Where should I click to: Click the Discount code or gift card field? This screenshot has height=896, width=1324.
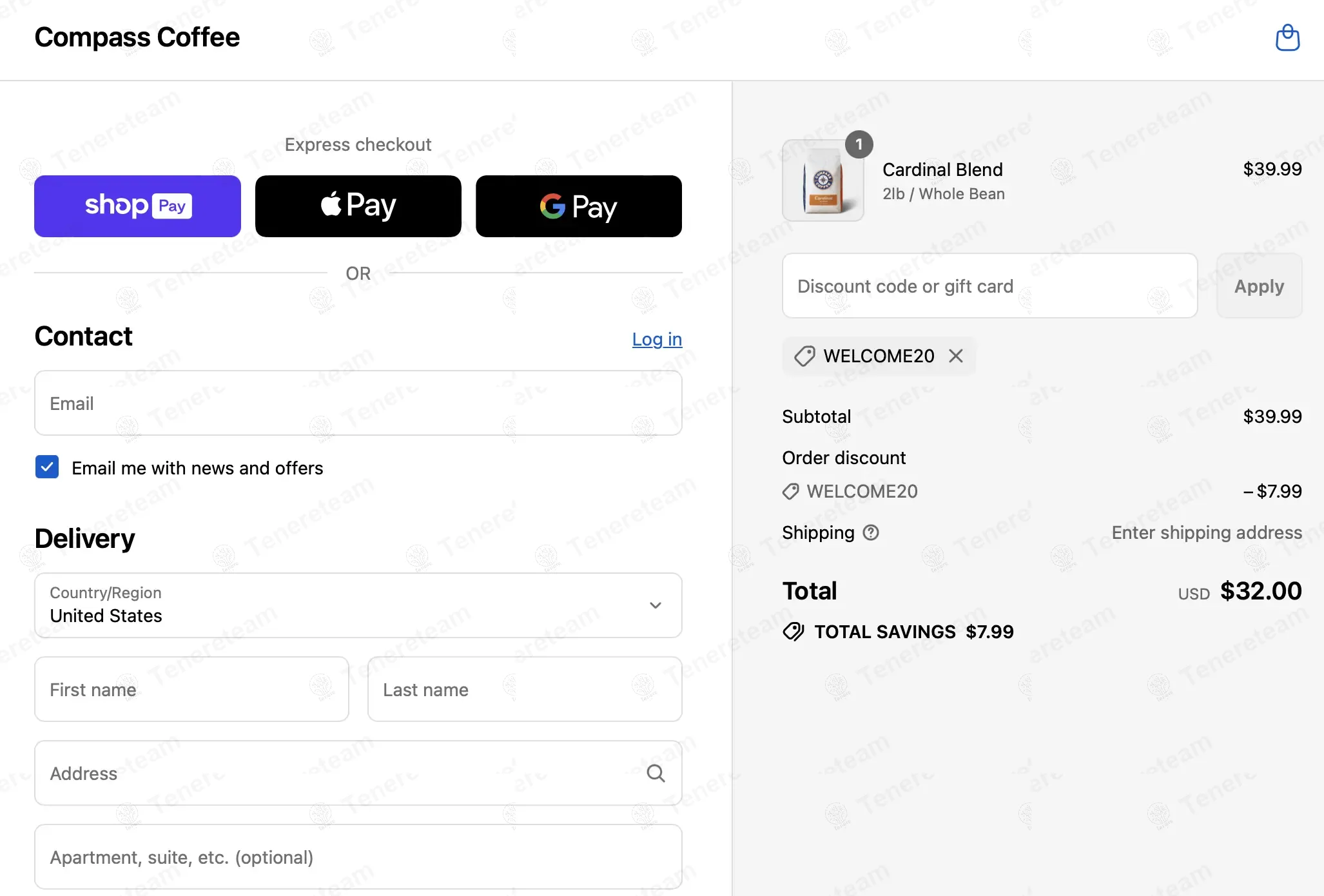[989, 286]
